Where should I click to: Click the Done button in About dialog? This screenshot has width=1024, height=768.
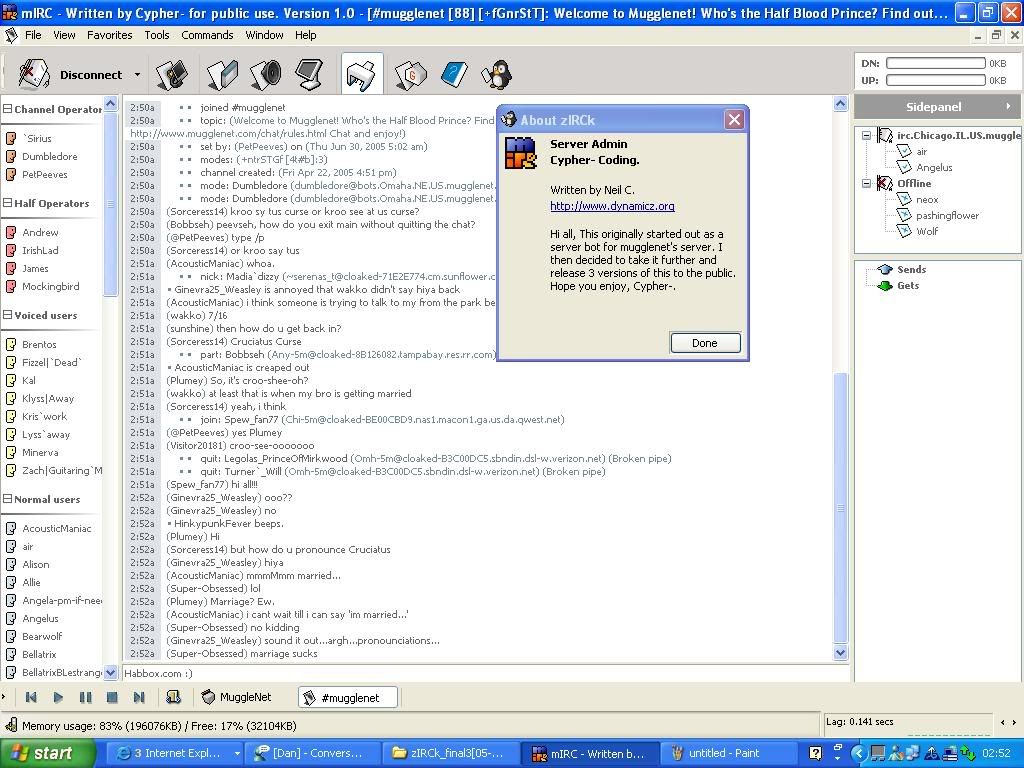tap(705, 343)
